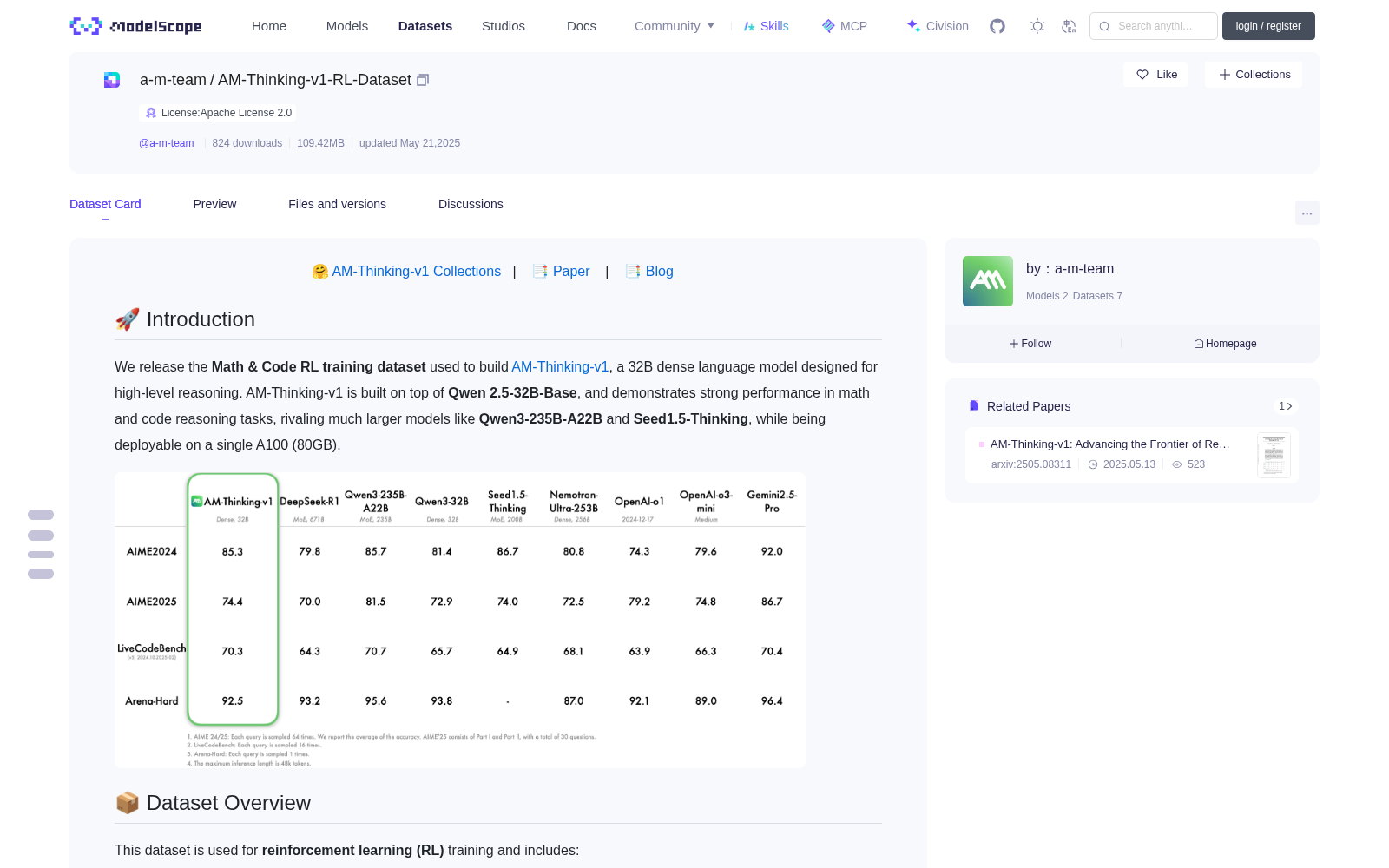Screen dimensions: 1389x868
Task: Click the ModelScope logo
Action: coord(136,26)
